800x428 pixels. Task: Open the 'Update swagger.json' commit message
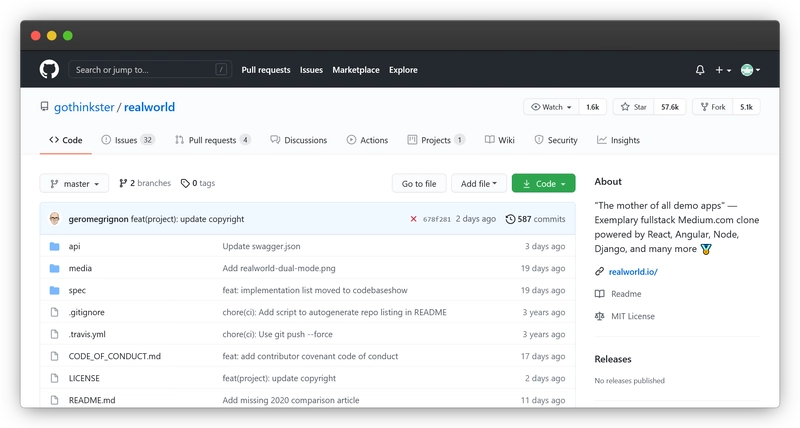pyautogui.click(x=261, y=246)
